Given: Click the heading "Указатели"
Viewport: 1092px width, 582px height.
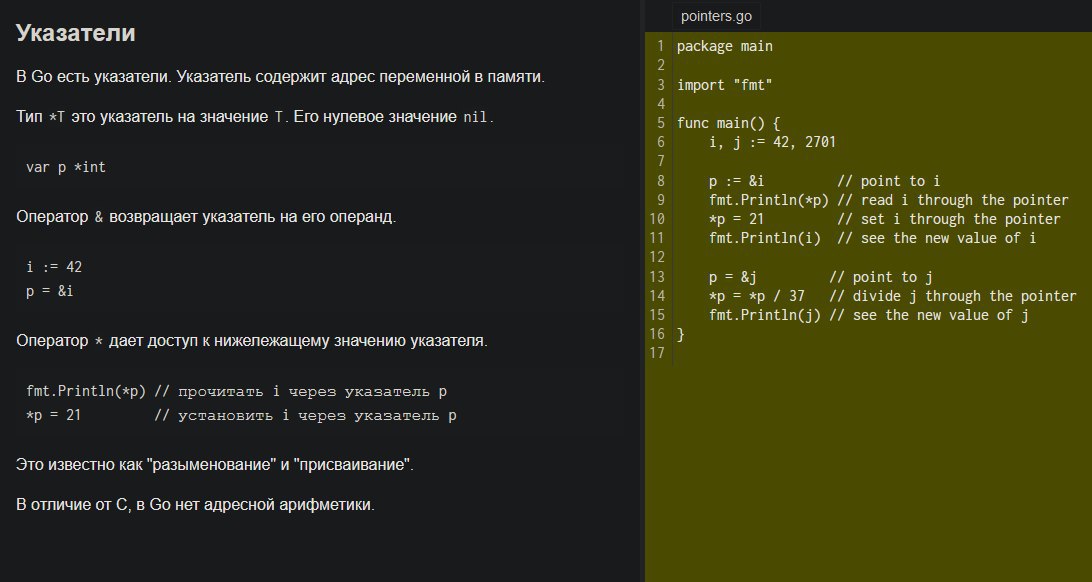Looking at the screenshot, I should click(x=75, y=33).
